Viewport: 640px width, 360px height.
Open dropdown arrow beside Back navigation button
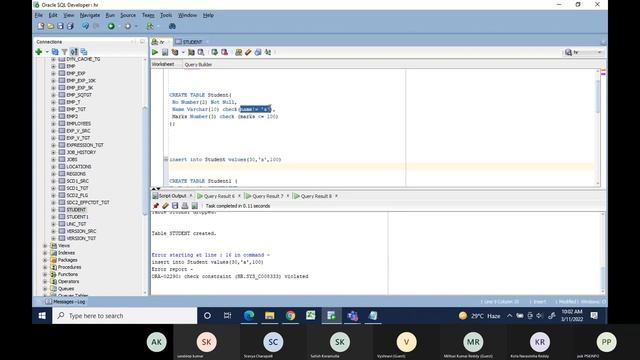click(x=119, y=27)
